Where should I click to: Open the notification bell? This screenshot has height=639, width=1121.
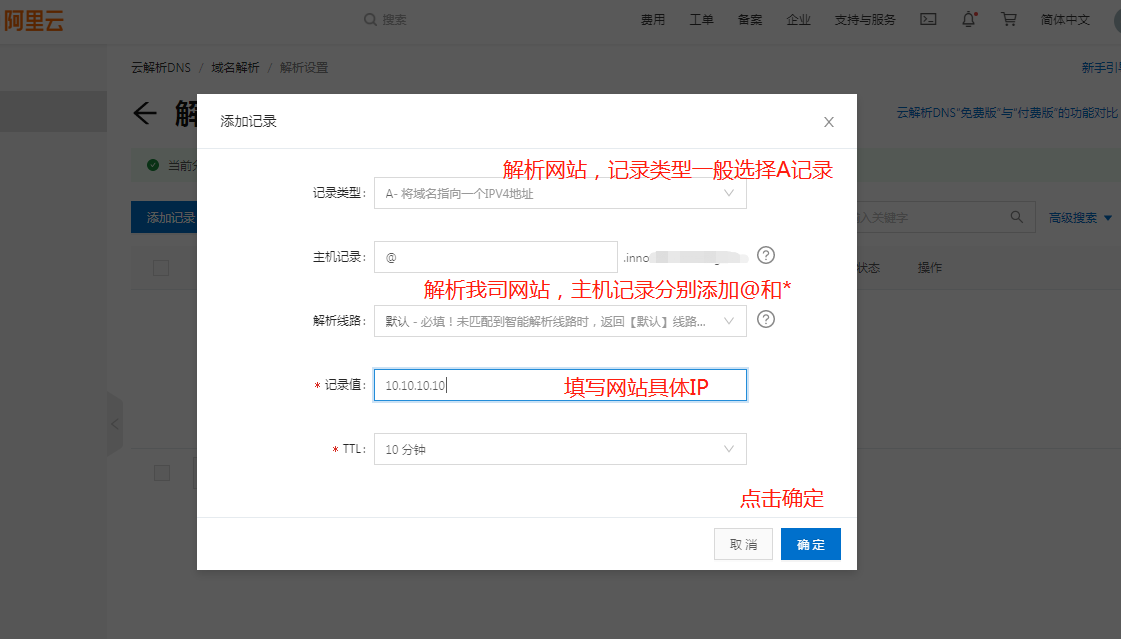(969, 19)
